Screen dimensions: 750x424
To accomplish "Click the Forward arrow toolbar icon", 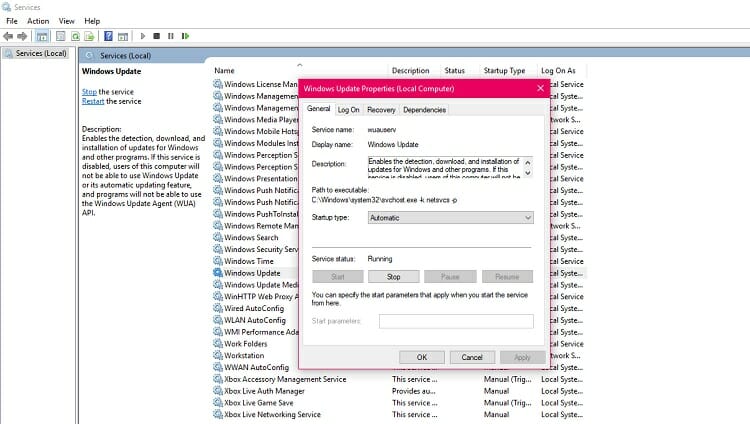I will [22, 36].
